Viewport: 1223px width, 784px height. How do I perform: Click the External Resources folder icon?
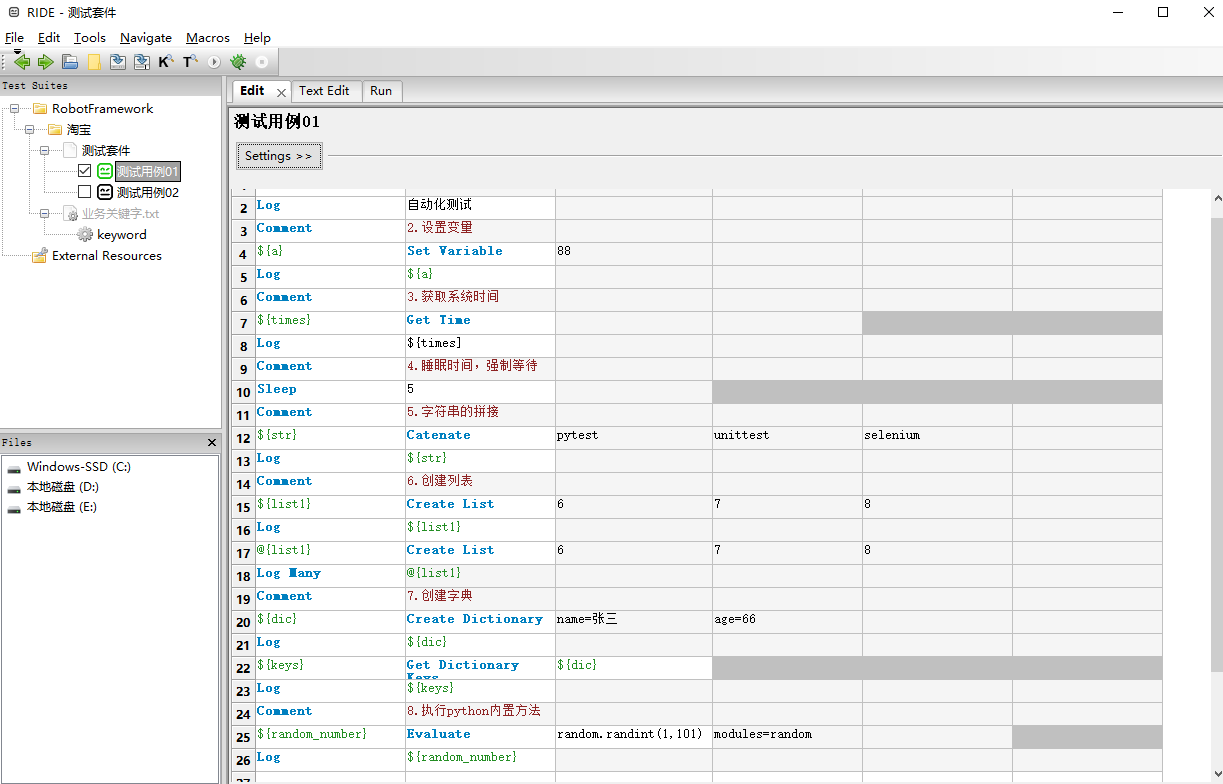[x=40, y=255]
